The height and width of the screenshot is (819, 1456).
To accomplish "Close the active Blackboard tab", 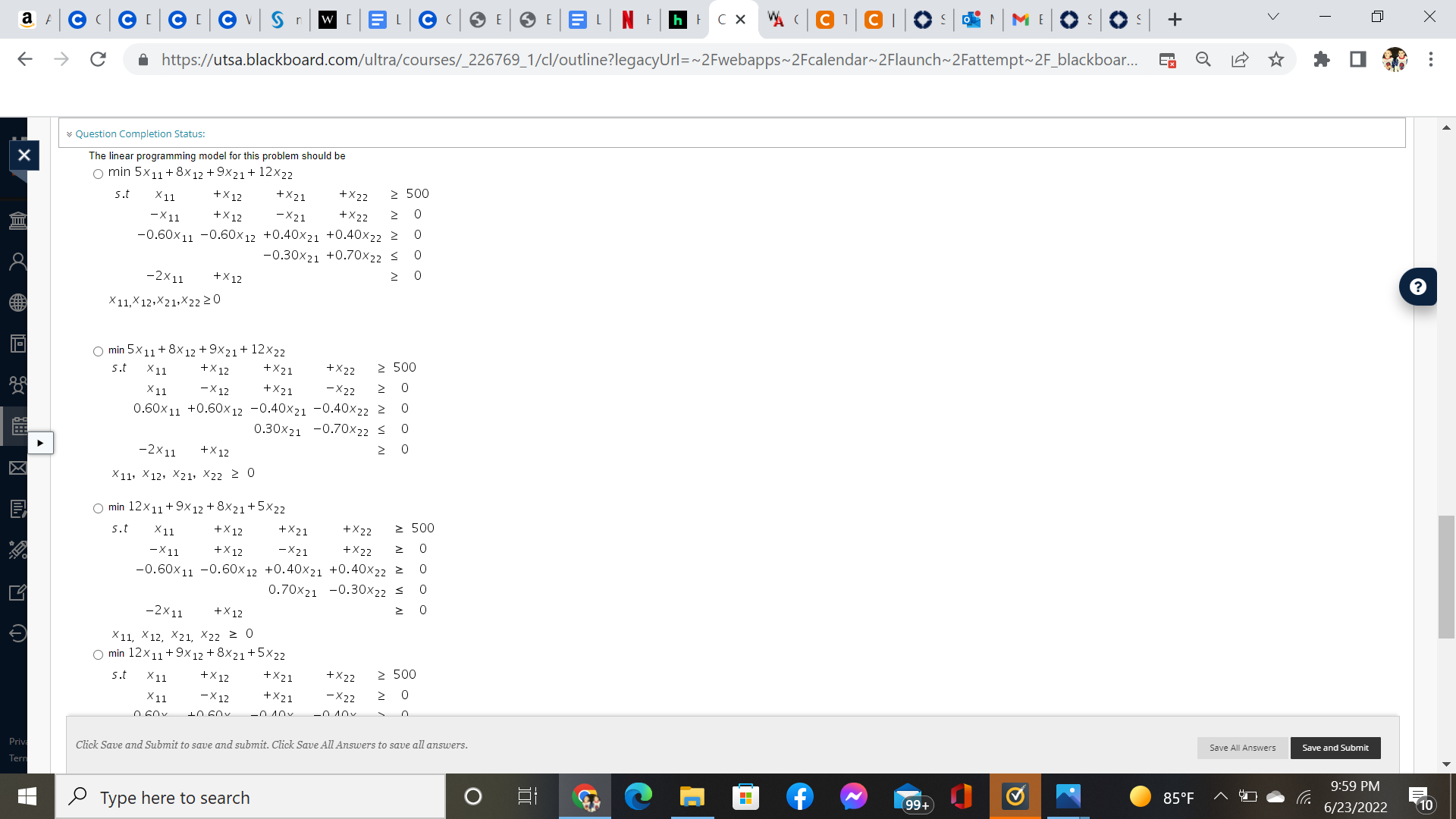I will tap(741, 20).
